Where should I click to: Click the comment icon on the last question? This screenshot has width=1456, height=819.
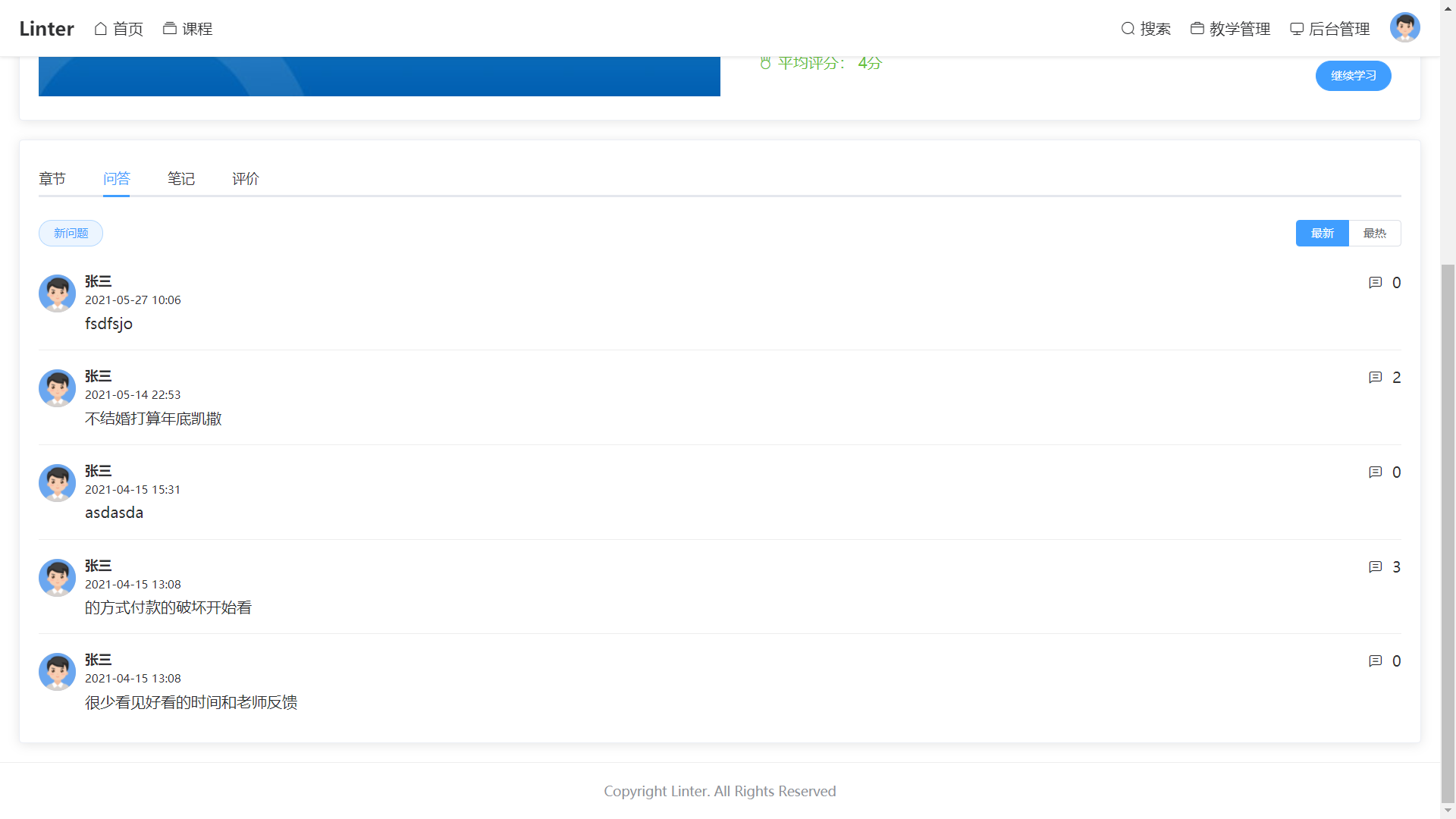point(1375,661)
